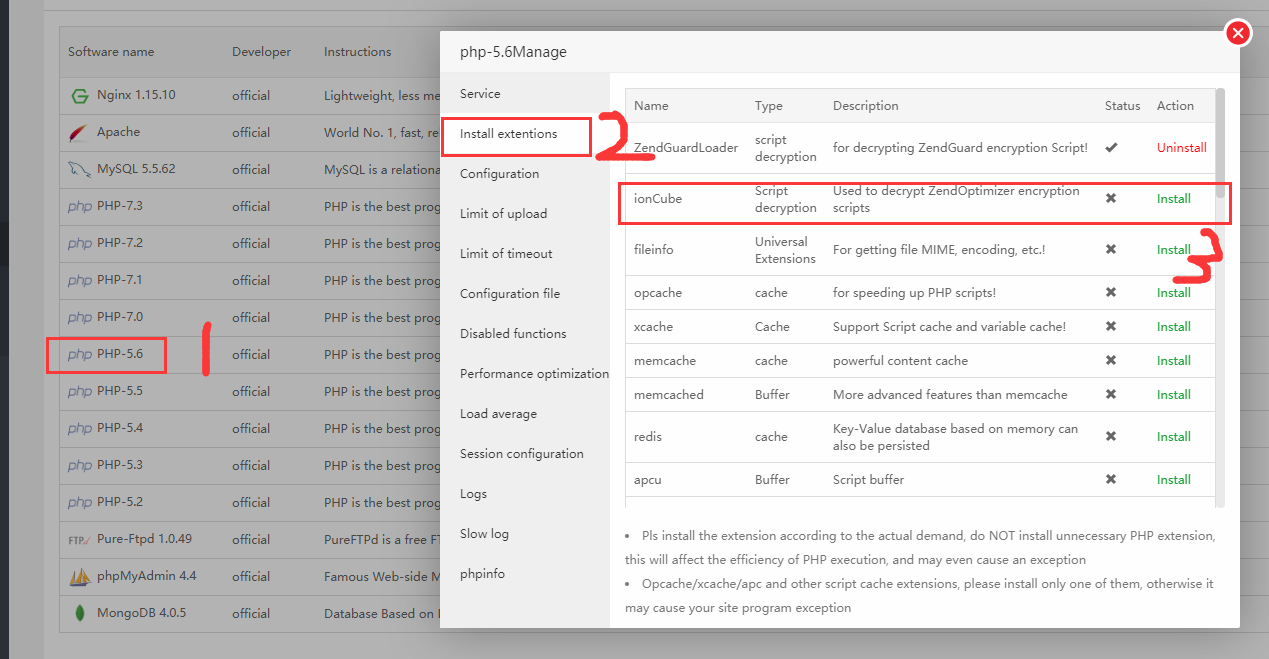Image resolution: width=1269 pixels, height=659 pixels.
Task: Click the php icon beside PHP-7.3
Action: click(80, 207)
